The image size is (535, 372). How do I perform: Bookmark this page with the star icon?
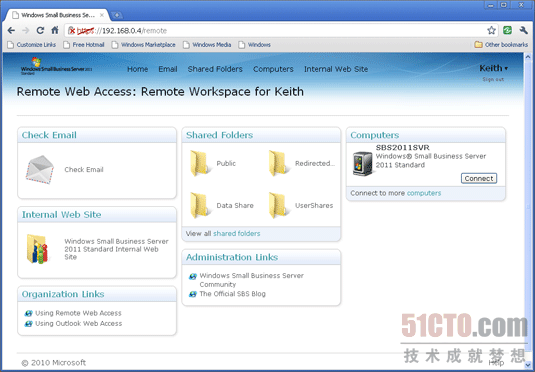click(x=491, y=30)
